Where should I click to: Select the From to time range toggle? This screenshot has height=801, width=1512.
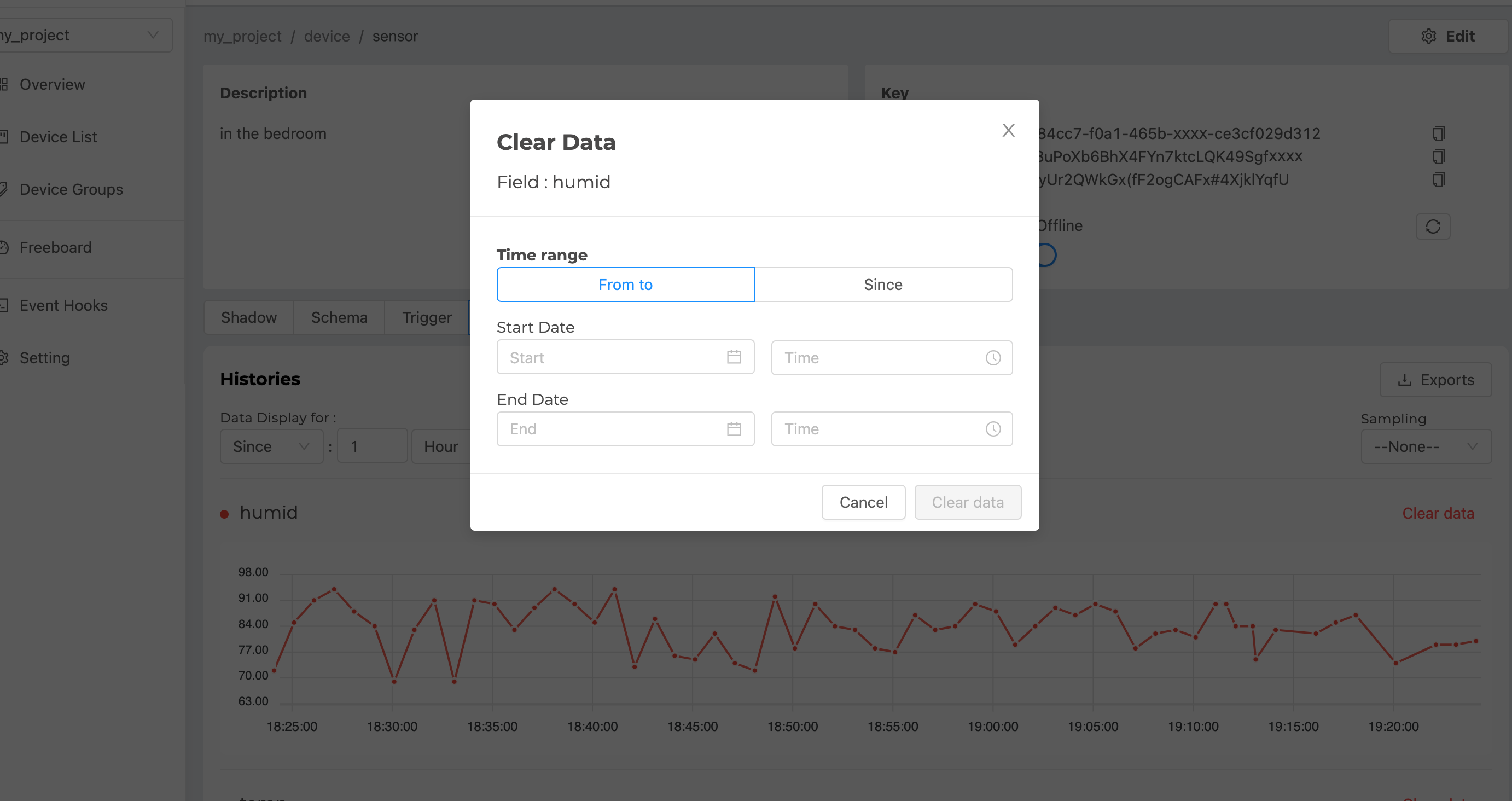[625, 284]
